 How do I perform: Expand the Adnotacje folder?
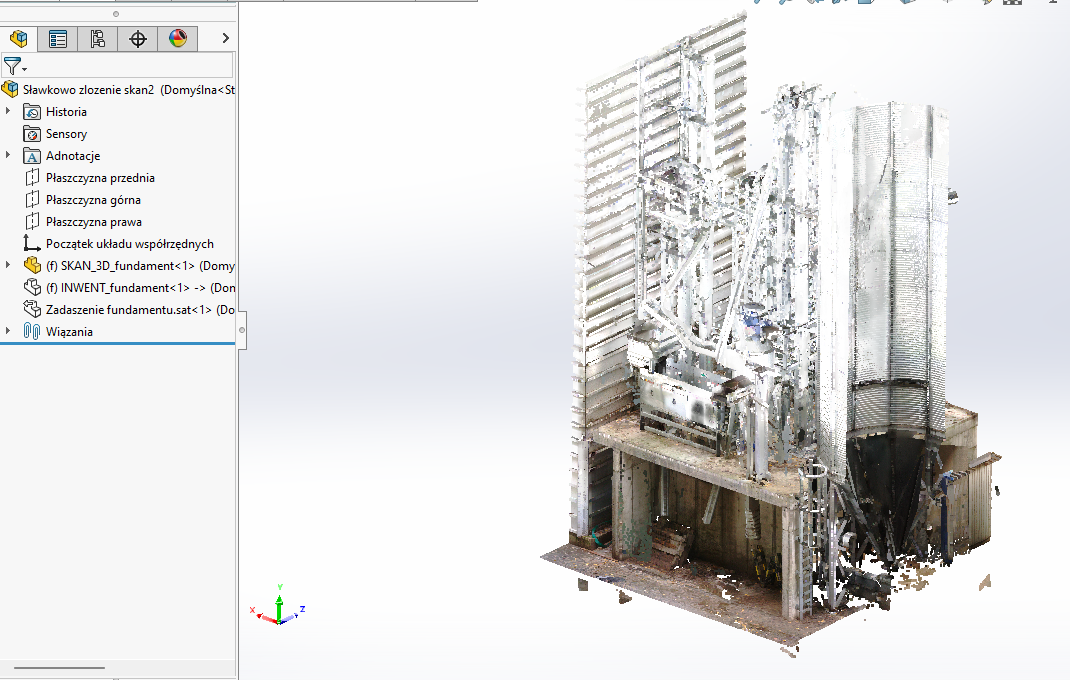point(8,155)
